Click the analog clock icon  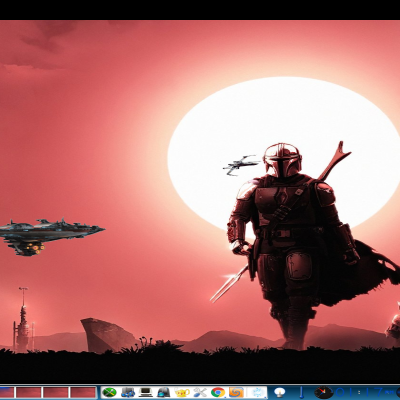324,392
